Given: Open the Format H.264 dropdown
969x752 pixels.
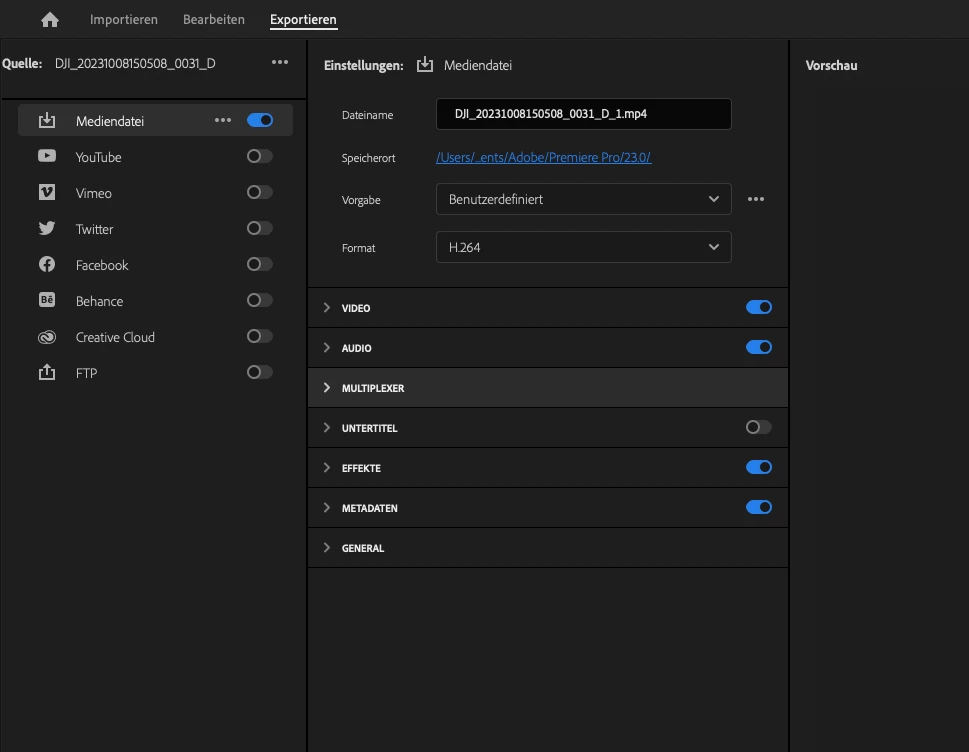Looking at the screenshot, I should 583,247.
